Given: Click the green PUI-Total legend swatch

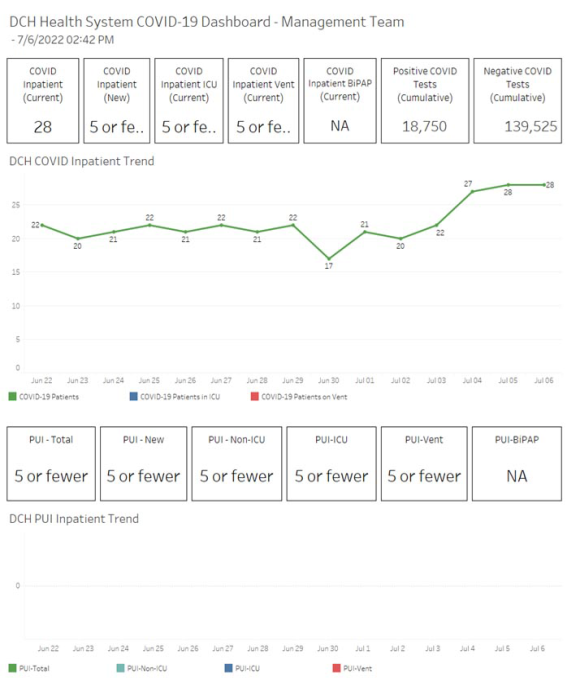Looking at the screenshot, I should point(12,668).
